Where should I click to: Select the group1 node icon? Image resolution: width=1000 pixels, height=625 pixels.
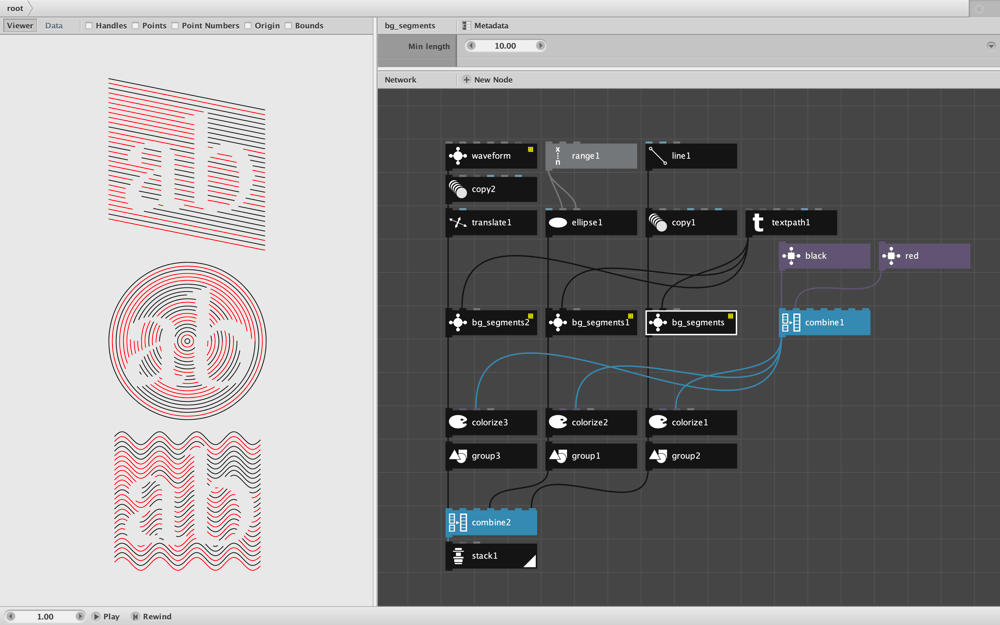point(557,456)
